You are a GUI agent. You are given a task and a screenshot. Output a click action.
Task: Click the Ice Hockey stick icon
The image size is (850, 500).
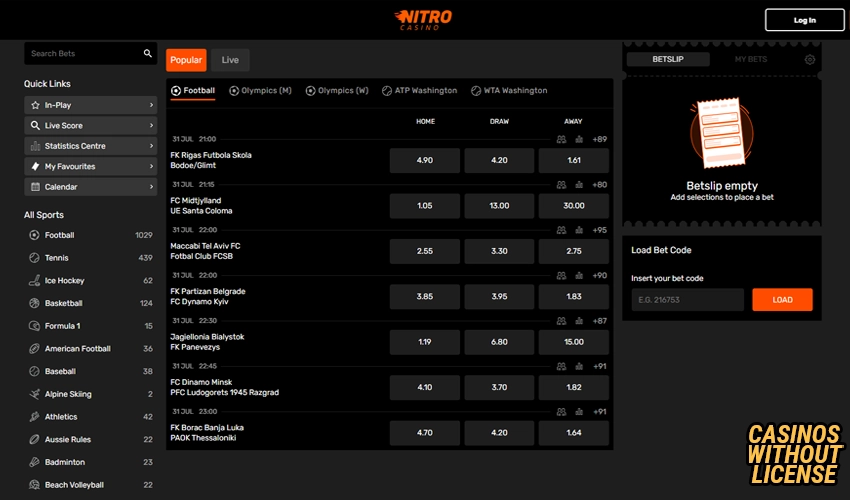pos(34,280)
